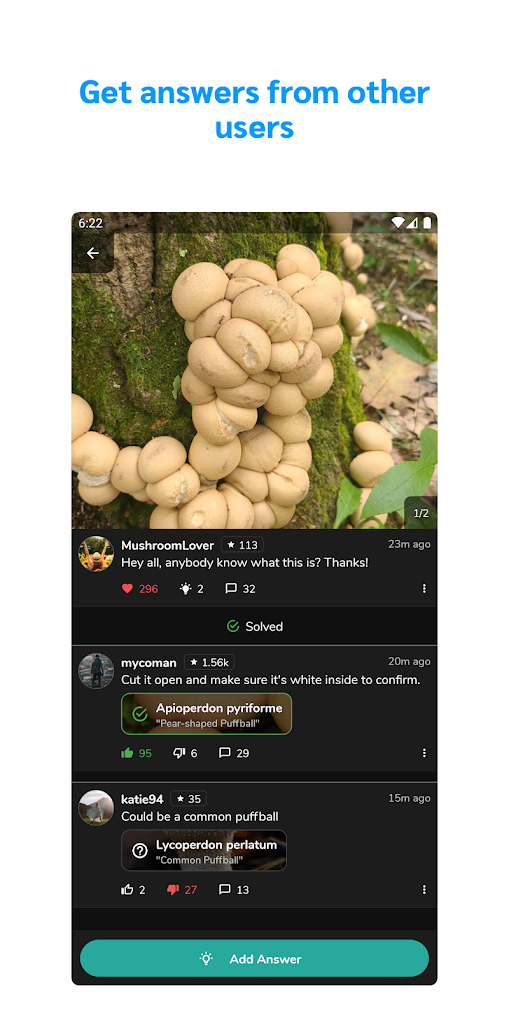Open the Lycoperdon perlatum species card
Screen dimensions: 509x1018
(x=204, y=850)
